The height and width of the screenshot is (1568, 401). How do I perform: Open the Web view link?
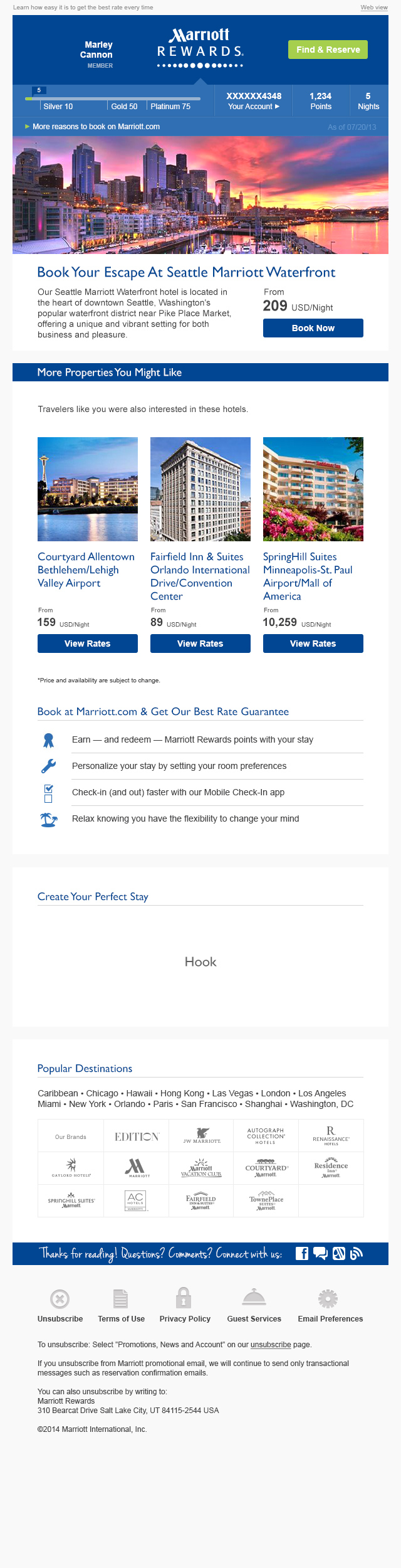(x=374, y=8)
